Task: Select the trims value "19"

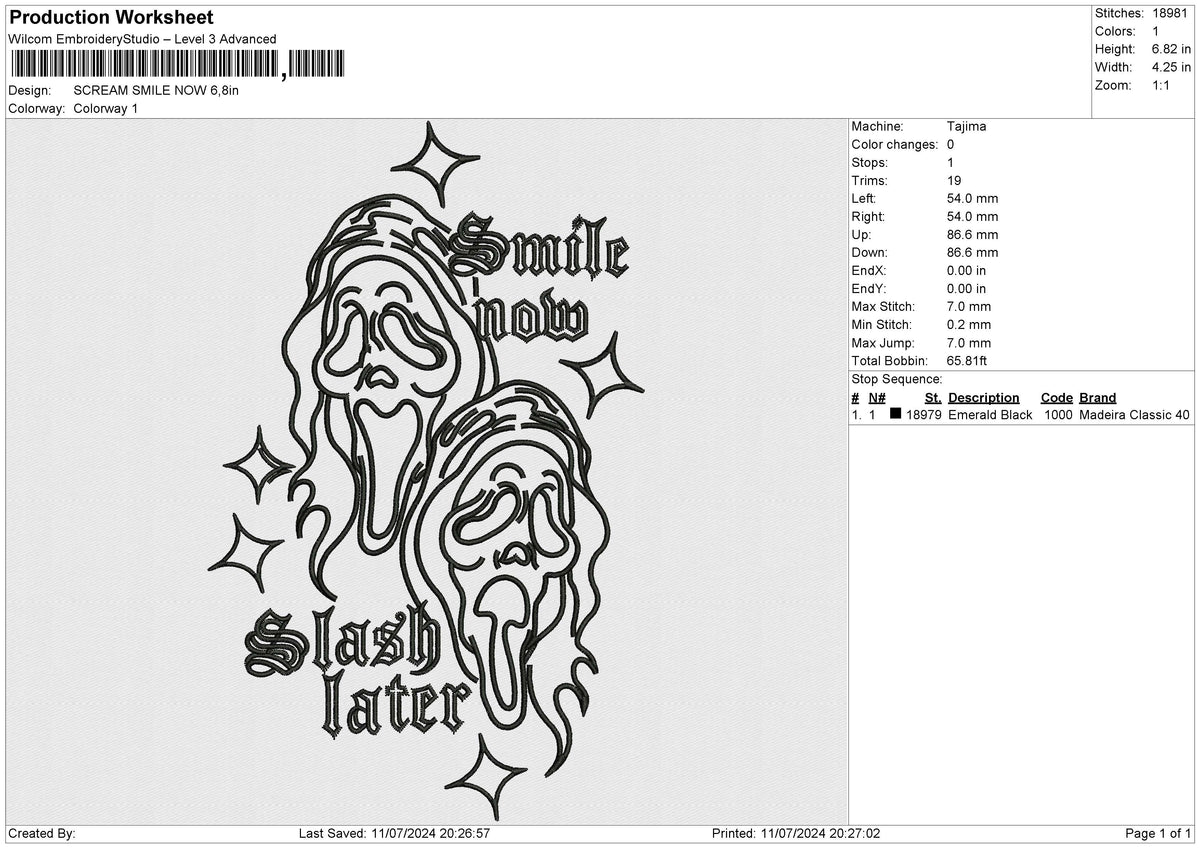Action: 954,180
